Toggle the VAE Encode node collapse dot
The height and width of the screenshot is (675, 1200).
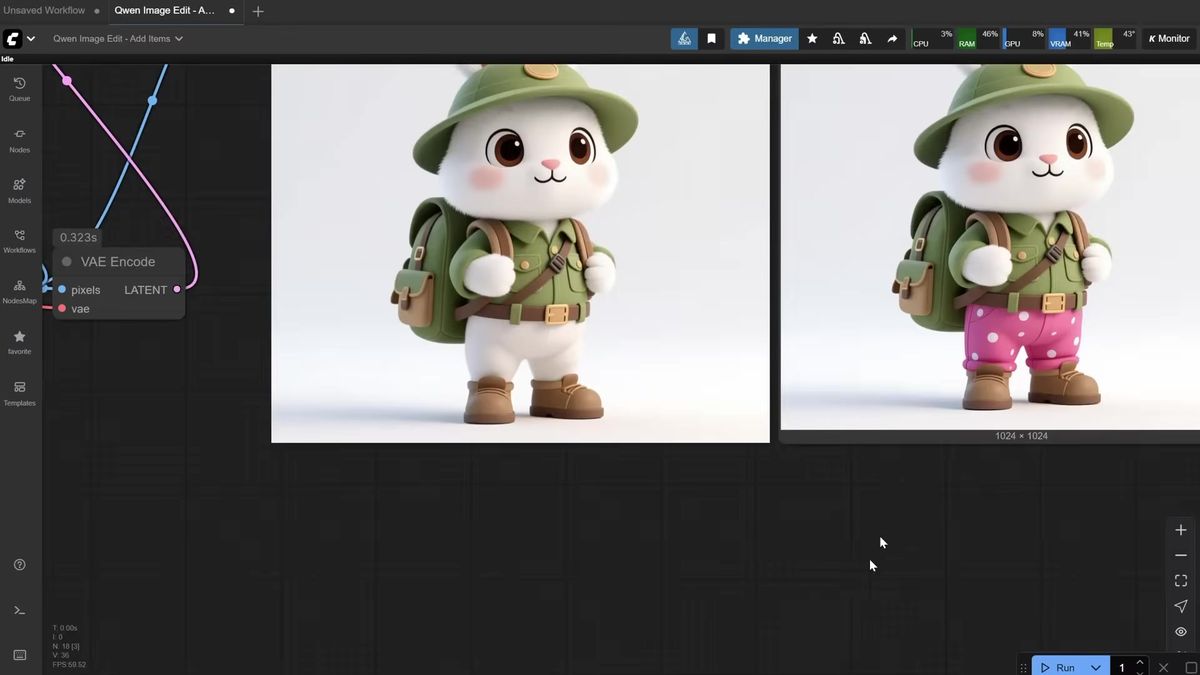click(67, 262)
